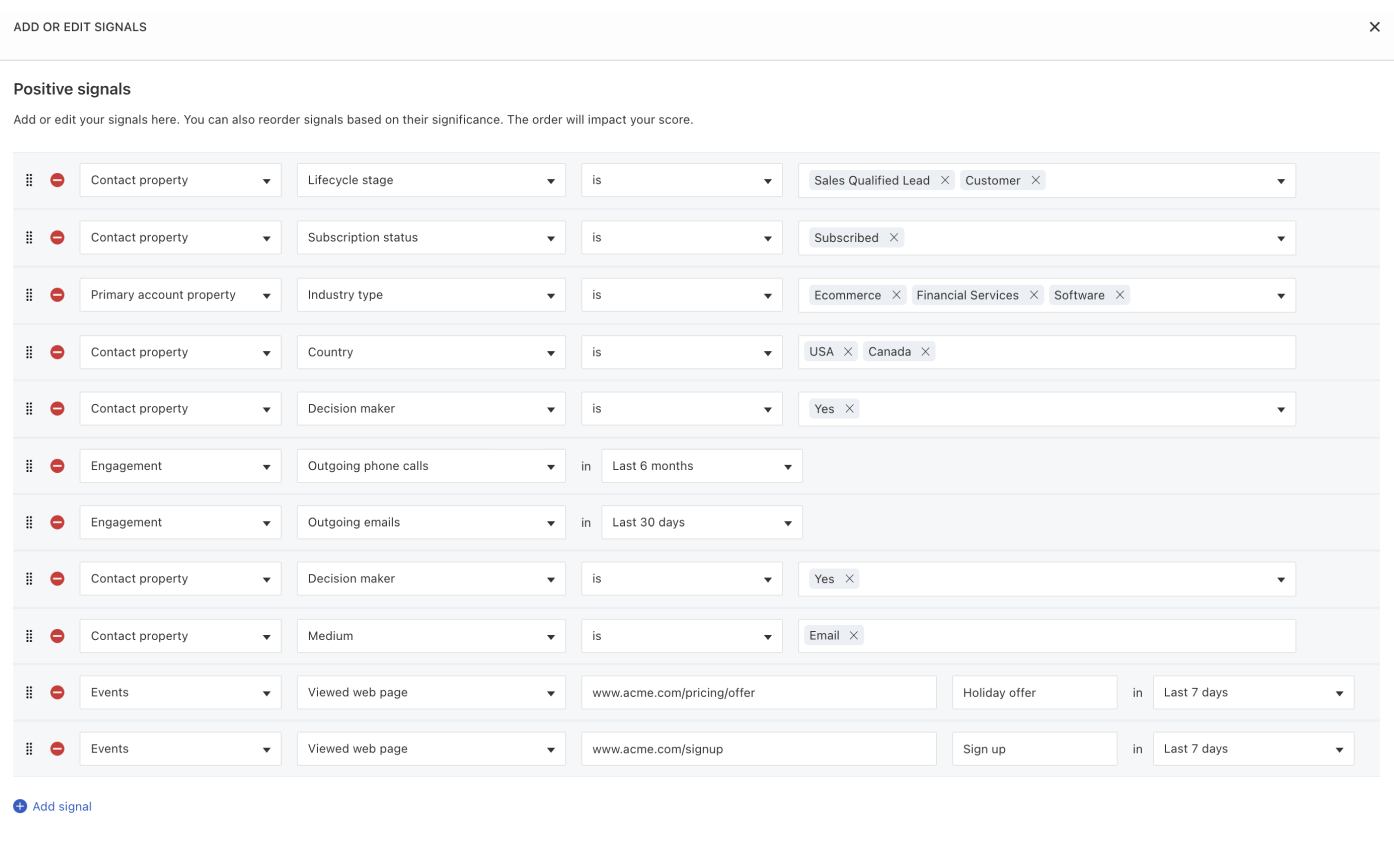The image size is (1394, 850).
Task: Open the Last 30 days dropdown
Action: (x=701, y=522)
